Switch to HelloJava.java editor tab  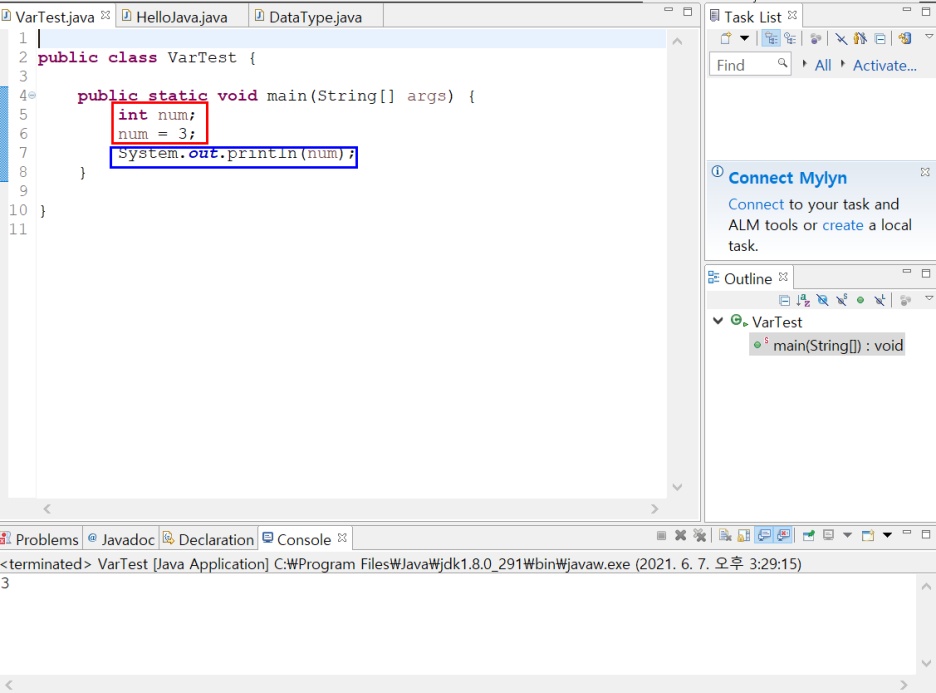[181, 17]
